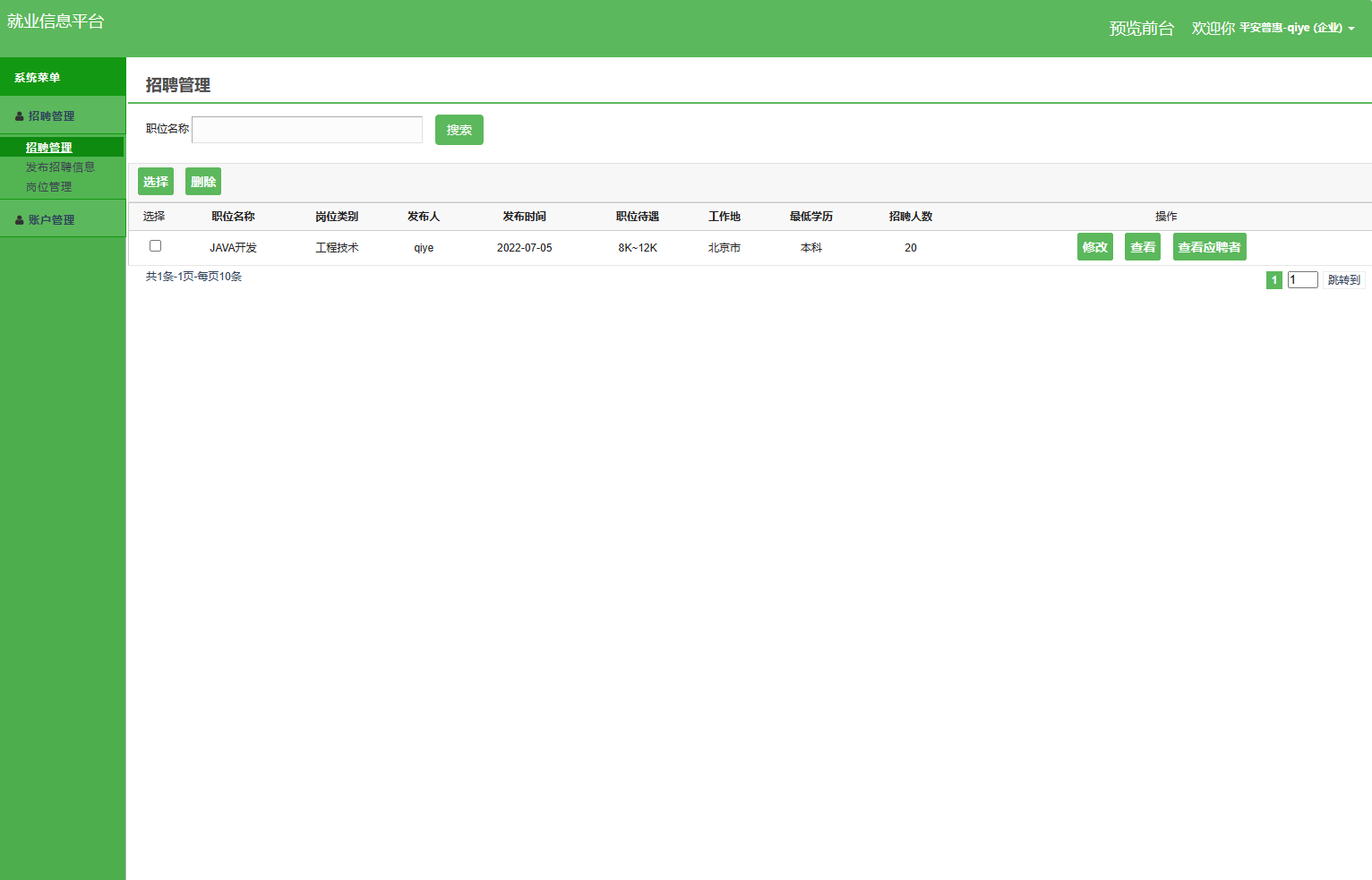Click the 系统菜单 sidebar header
Screen dimensions: 1372x880
coord(63,77)
